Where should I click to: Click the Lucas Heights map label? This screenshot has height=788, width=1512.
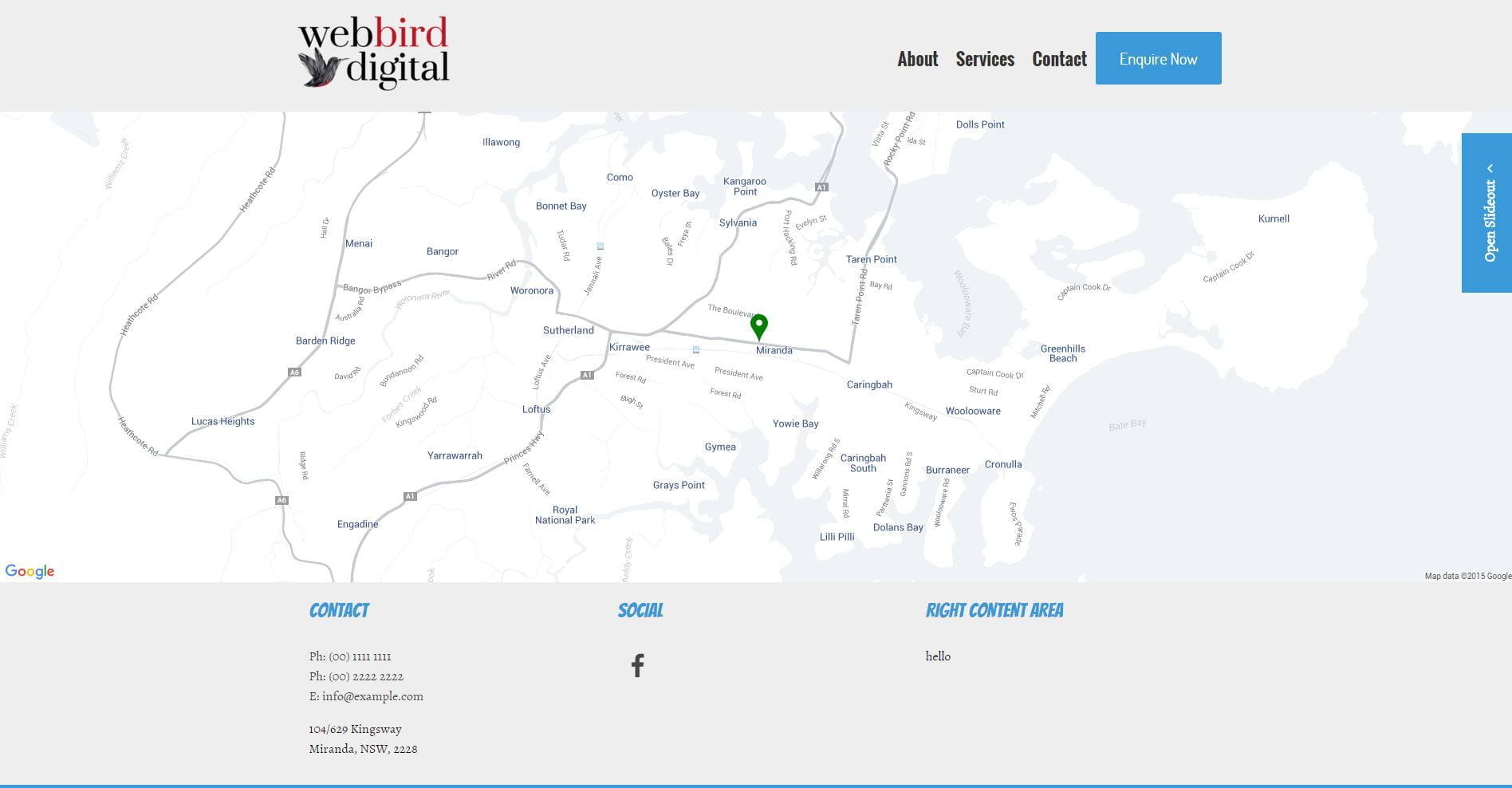click(x=223, y=421)
